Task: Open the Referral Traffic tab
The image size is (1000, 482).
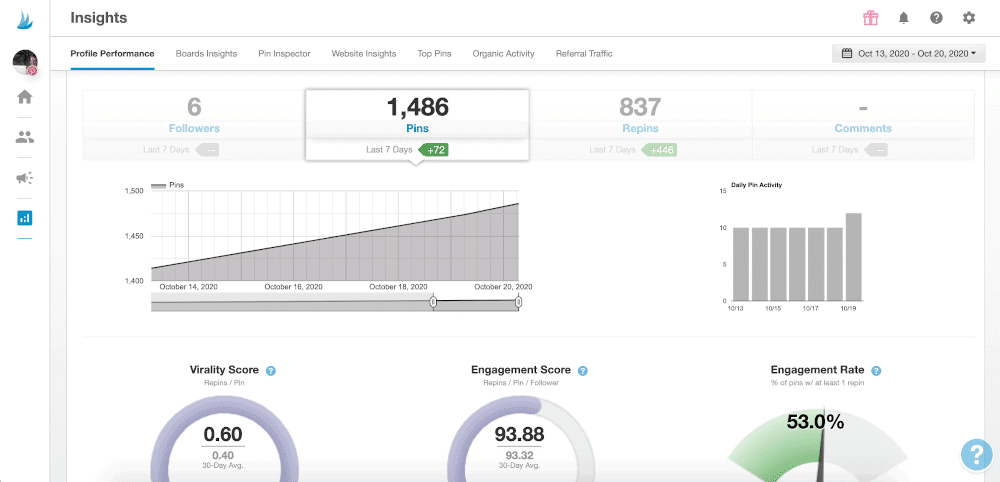Action: coord(584,54)
